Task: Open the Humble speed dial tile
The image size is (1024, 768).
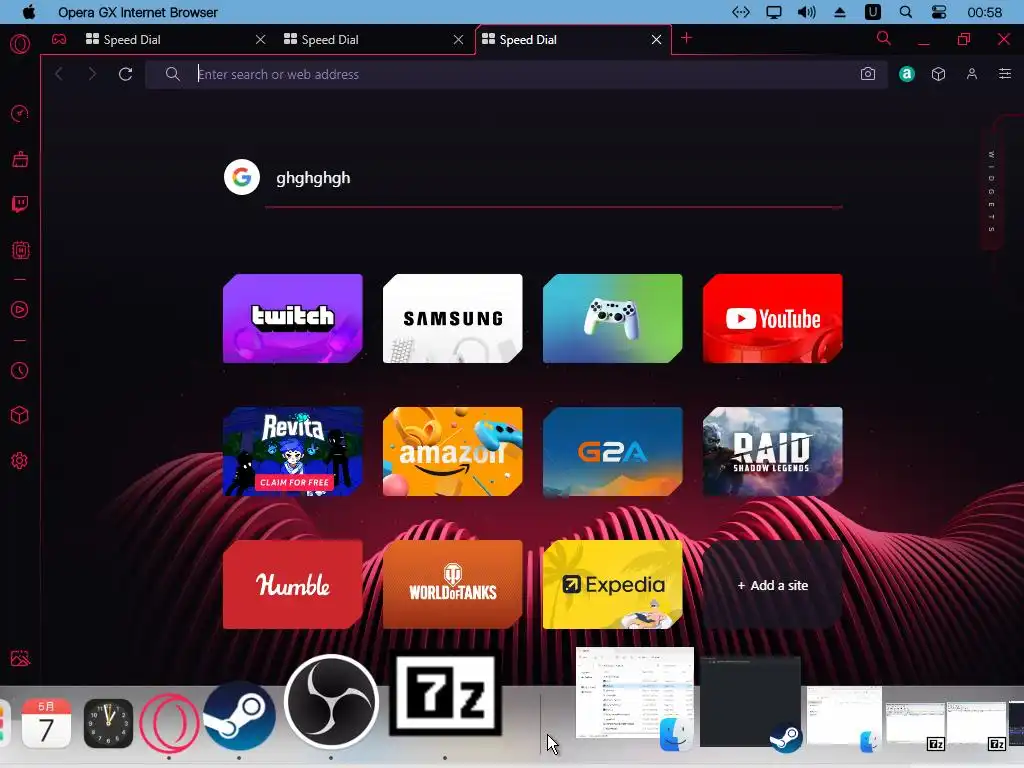Action: 293,584
